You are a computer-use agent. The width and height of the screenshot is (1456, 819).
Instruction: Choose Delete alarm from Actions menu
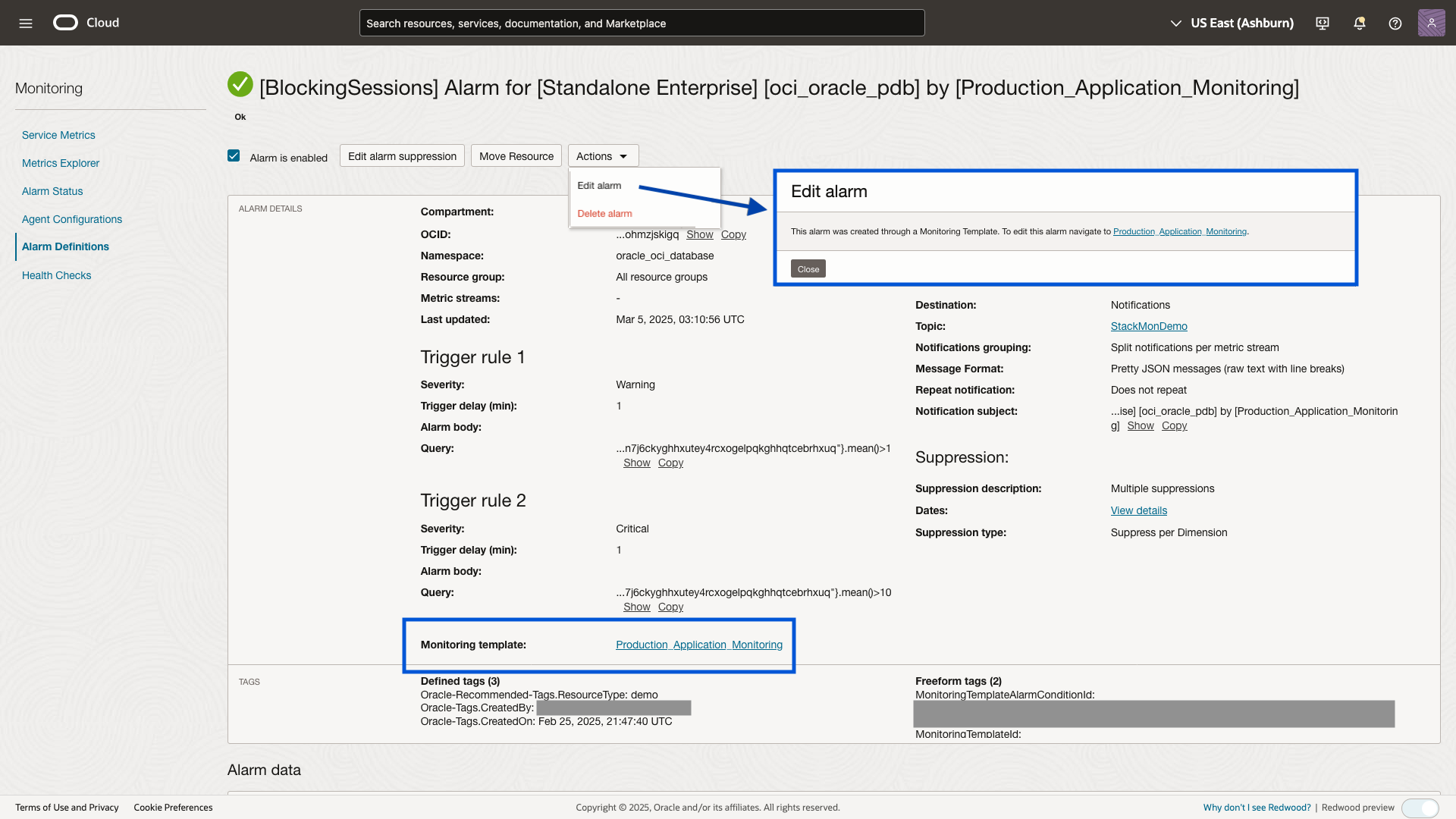pos(604,214)
